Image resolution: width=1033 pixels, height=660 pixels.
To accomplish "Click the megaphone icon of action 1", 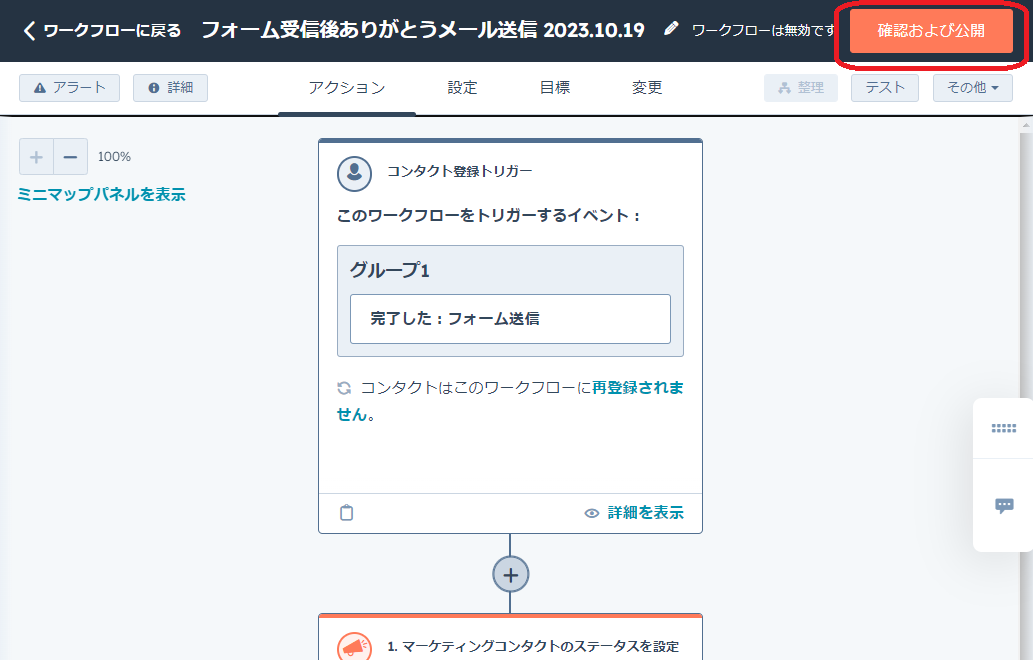I will [x=354, y=646].
